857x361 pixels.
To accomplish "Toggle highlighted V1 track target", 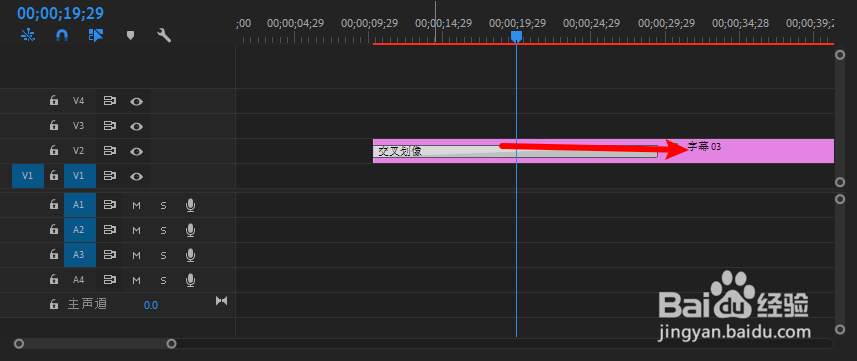I will (79, 176).
